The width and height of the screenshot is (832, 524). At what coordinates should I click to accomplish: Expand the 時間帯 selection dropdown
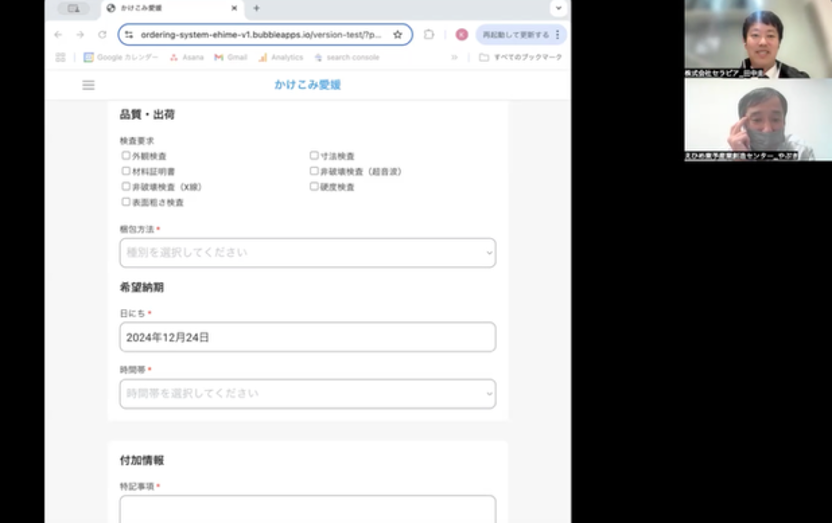pos(307,394)
